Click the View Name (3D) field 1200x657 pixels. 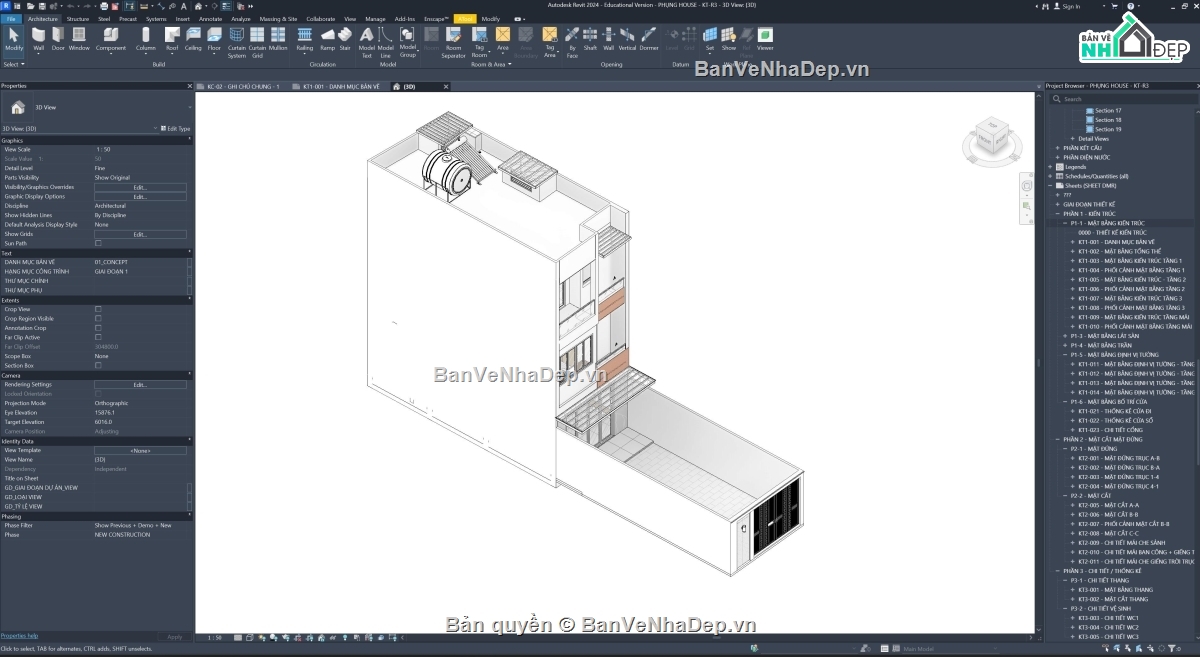tap(140, 460)
